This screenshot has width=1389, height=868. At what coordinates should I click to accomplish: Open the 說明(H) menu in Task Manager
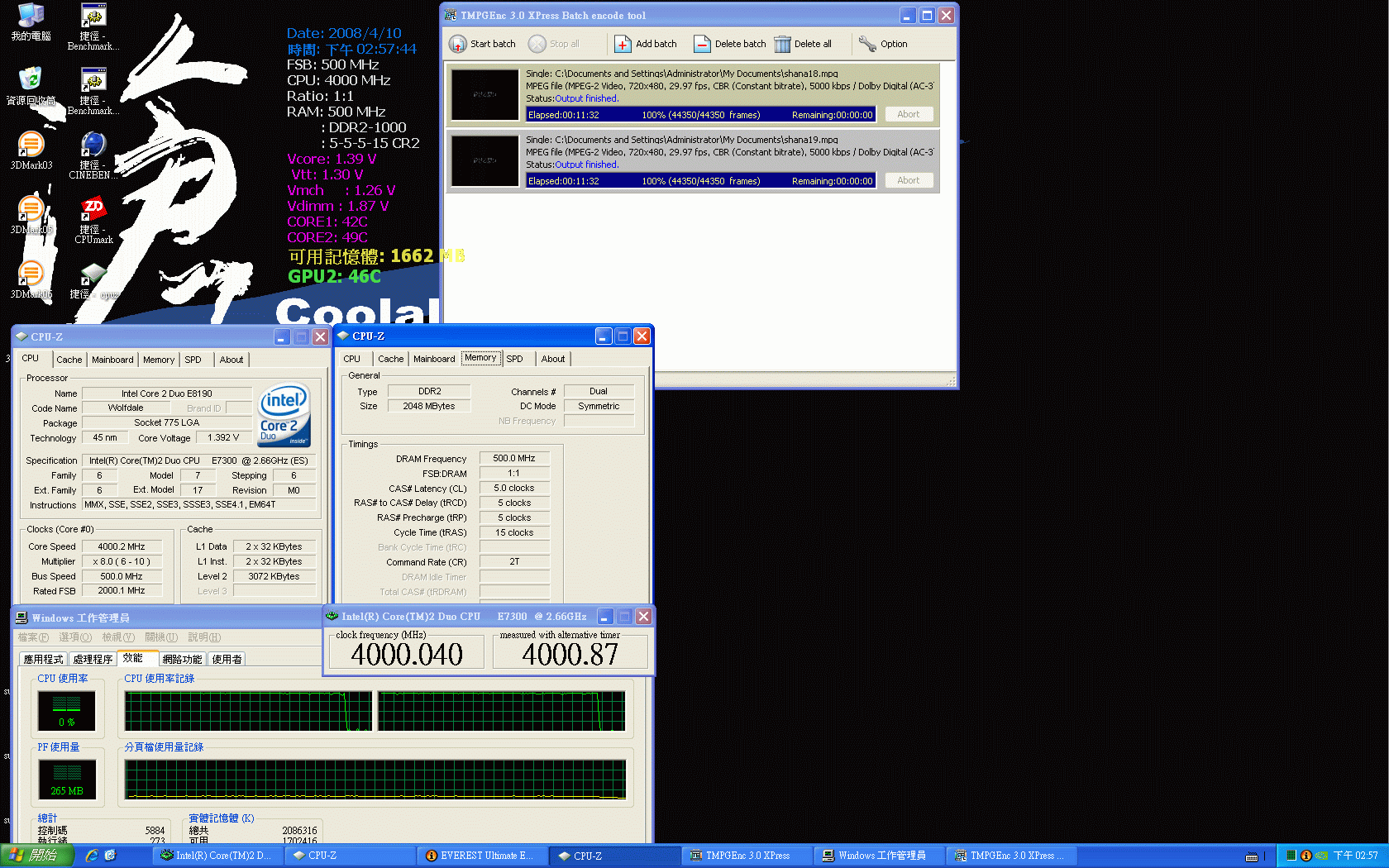(204, 637)
